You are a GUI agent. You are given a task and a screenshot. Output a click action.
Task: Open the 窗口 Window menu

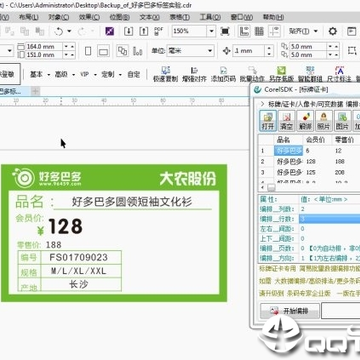[242, 17]
